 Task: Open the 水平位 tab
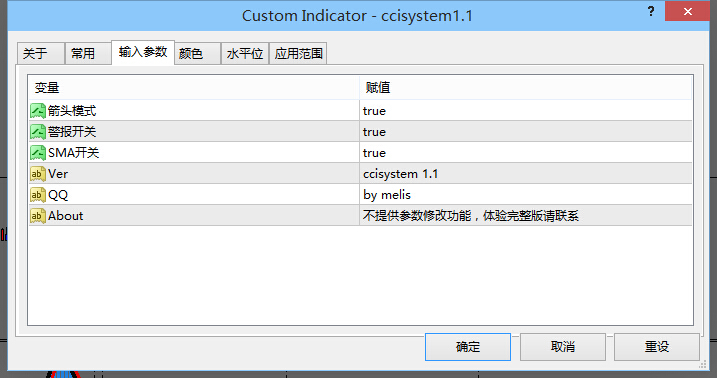tap(245, 53)
